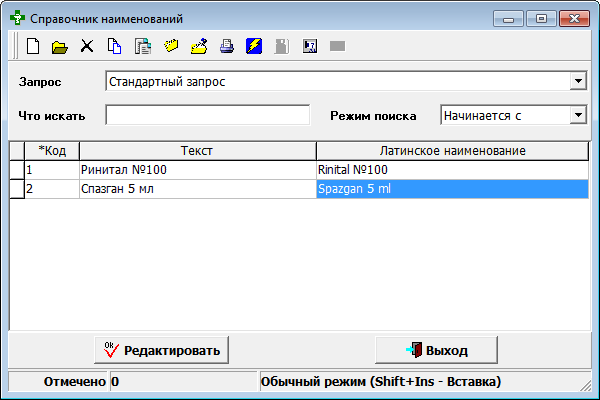Click the Редактировать button
The width and height of the screenshot is (600, 400).
(161, 350)
